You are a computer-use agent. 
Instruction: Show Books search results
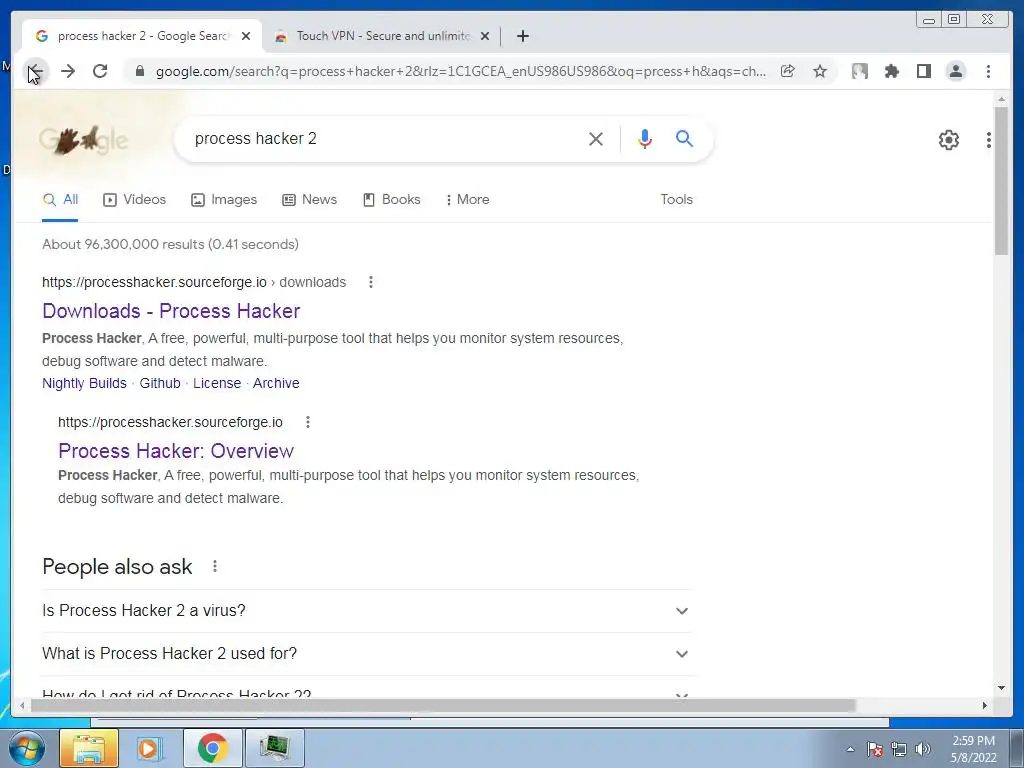point(392,200)
